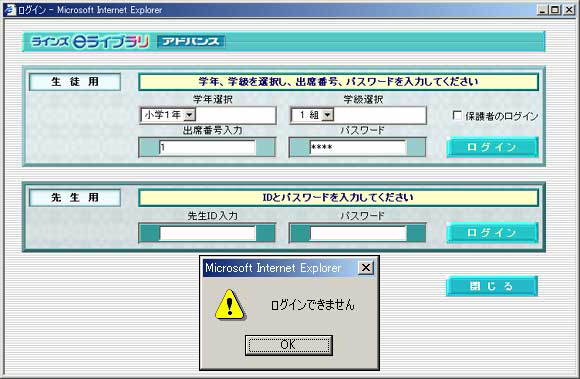Minimize the login browser window
Screen dimensions: 580x379
[542, 10]
